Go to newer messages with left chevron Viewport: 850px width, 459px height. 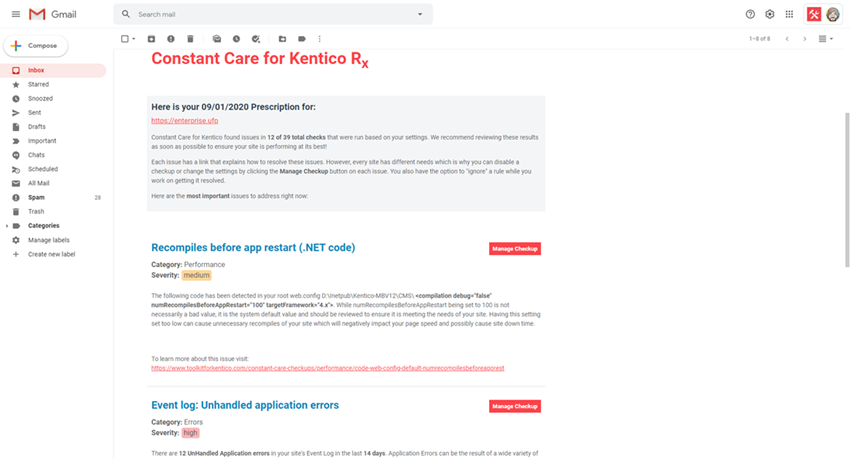coord(787,39)
